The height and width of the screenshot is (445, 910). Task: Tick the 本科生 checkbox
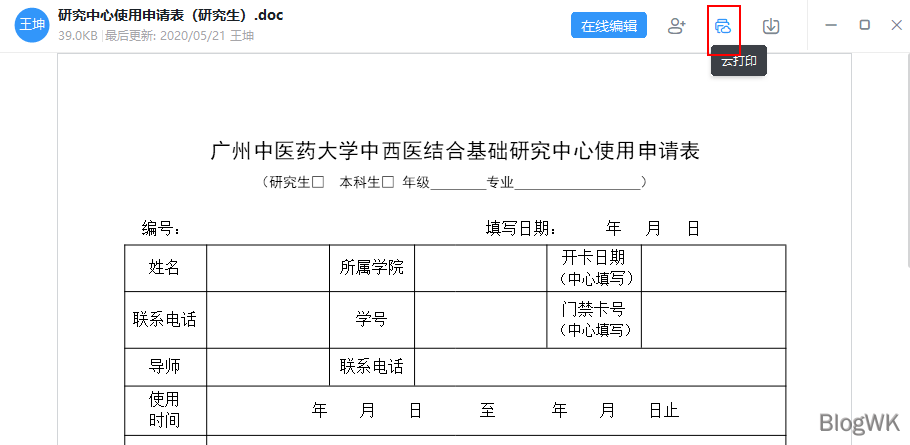(x=388, y=183)
